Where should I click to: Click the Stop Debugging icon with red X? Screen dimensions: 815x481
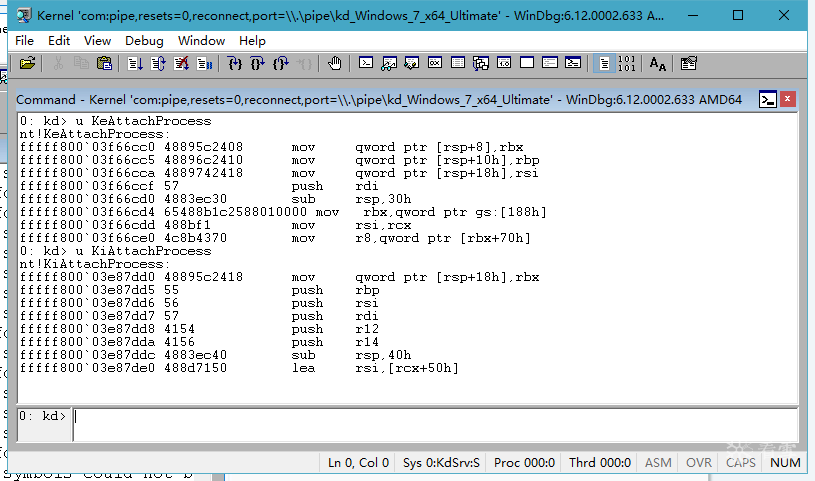click(x=181, y=63)
